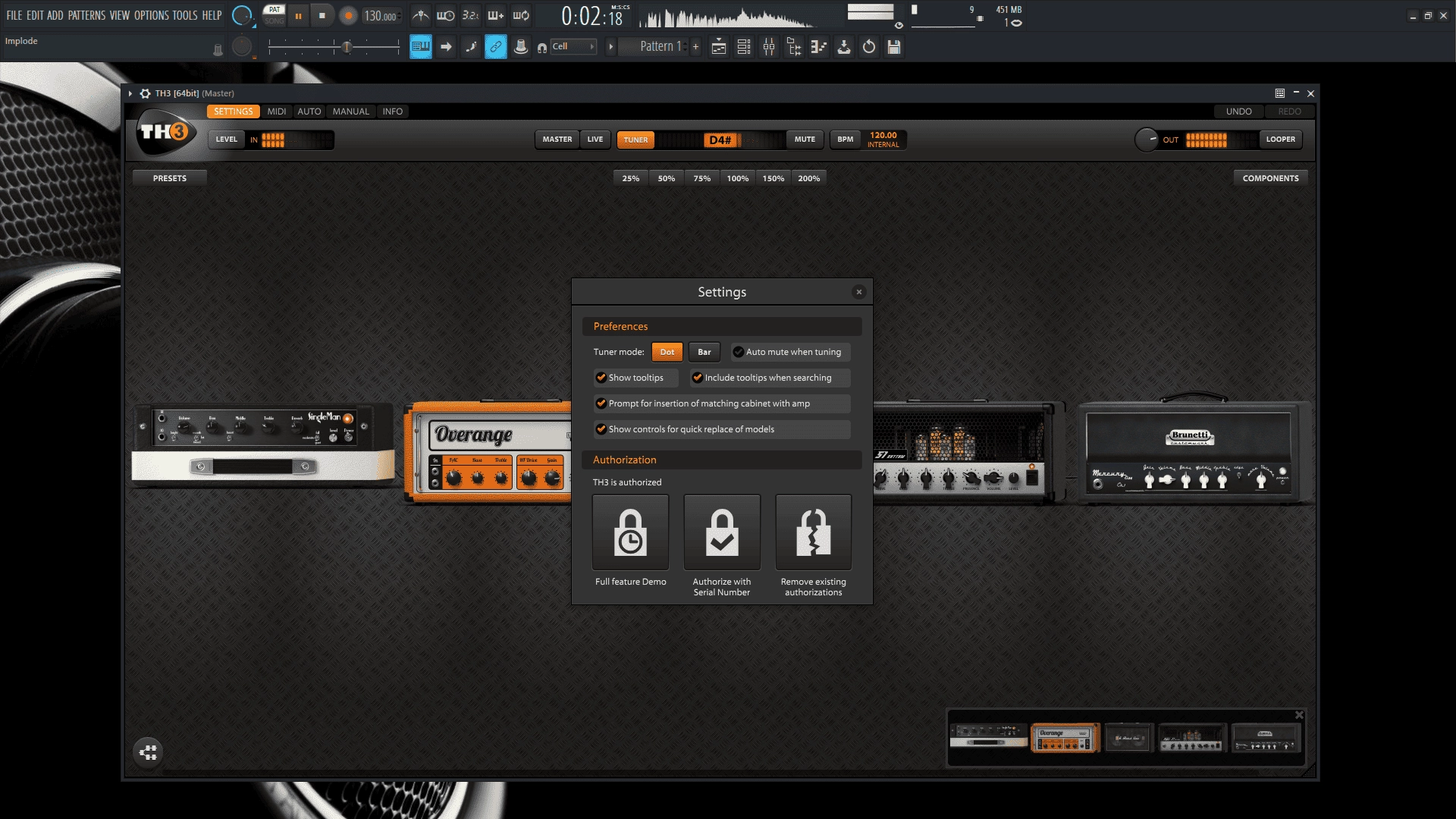The image size is (1456, 819).
Task: Open the Pattern 1 selector
Action: (x=654, y=47)
